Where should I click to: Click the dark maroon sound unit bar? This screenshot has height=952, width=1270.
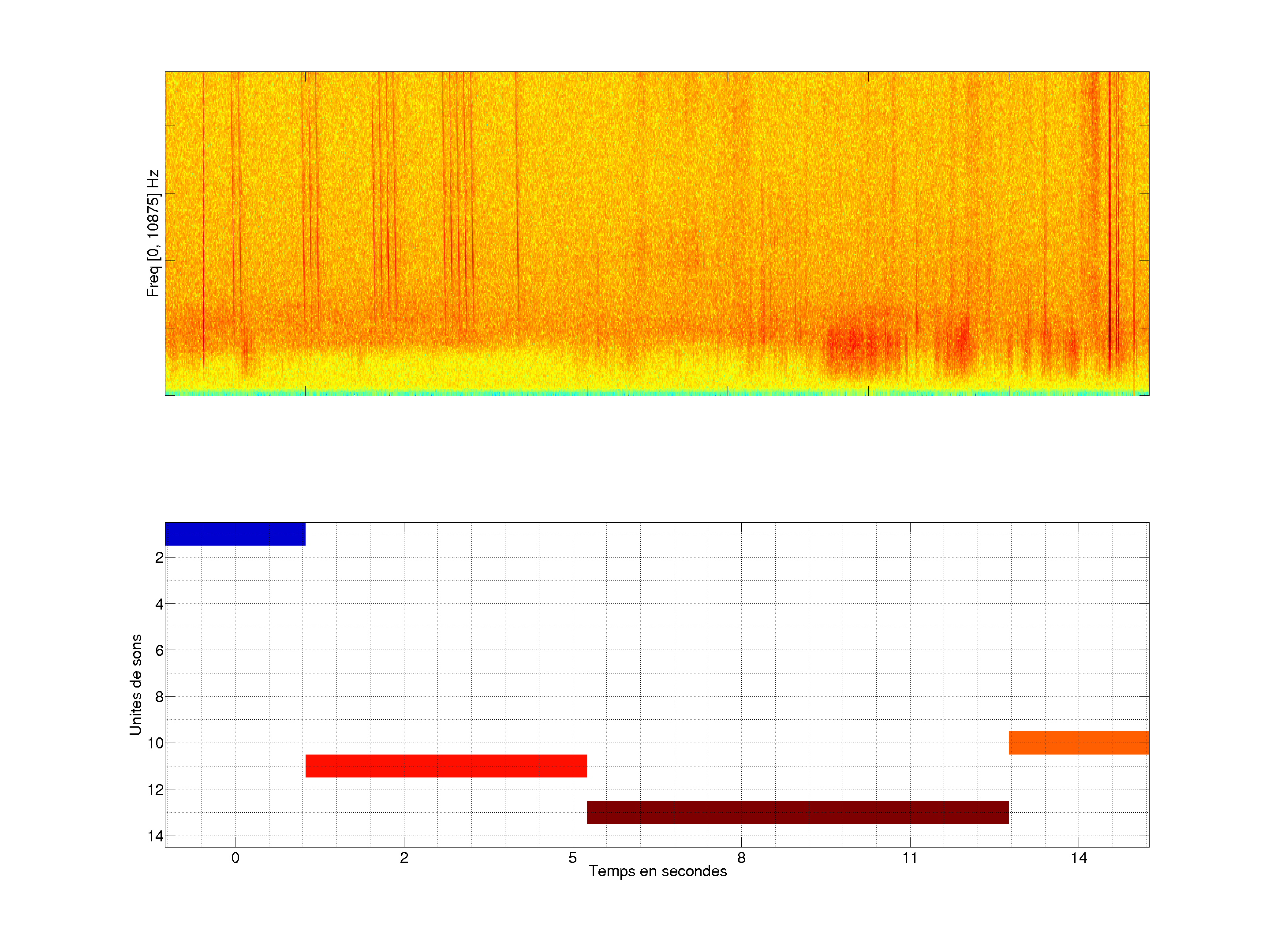(797, 812)
